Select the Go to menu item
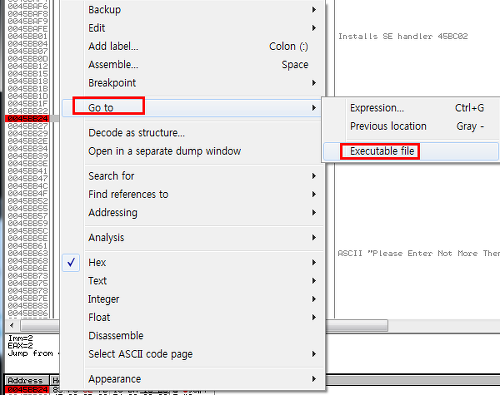This screenshot has height=395, width=500. click(x=193, y=108)
